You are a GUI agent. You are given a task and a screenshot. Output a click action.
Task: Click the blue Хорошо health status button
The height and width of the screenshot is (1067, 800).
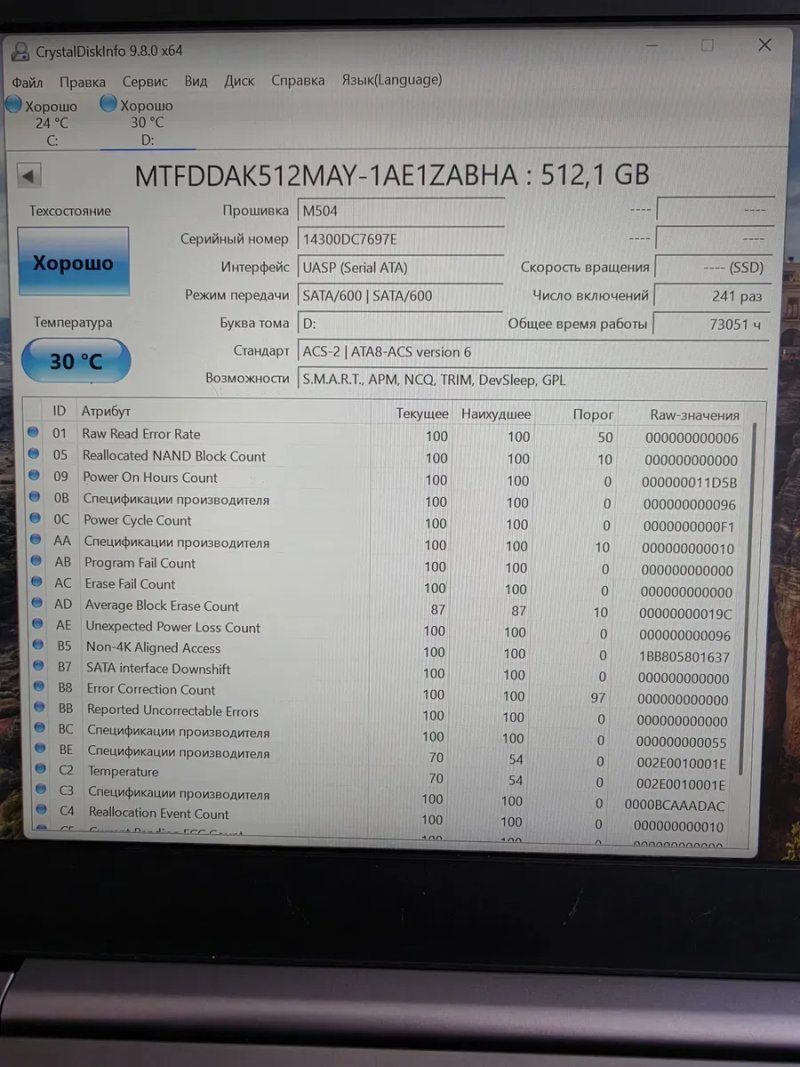click(x=73, y=261)
